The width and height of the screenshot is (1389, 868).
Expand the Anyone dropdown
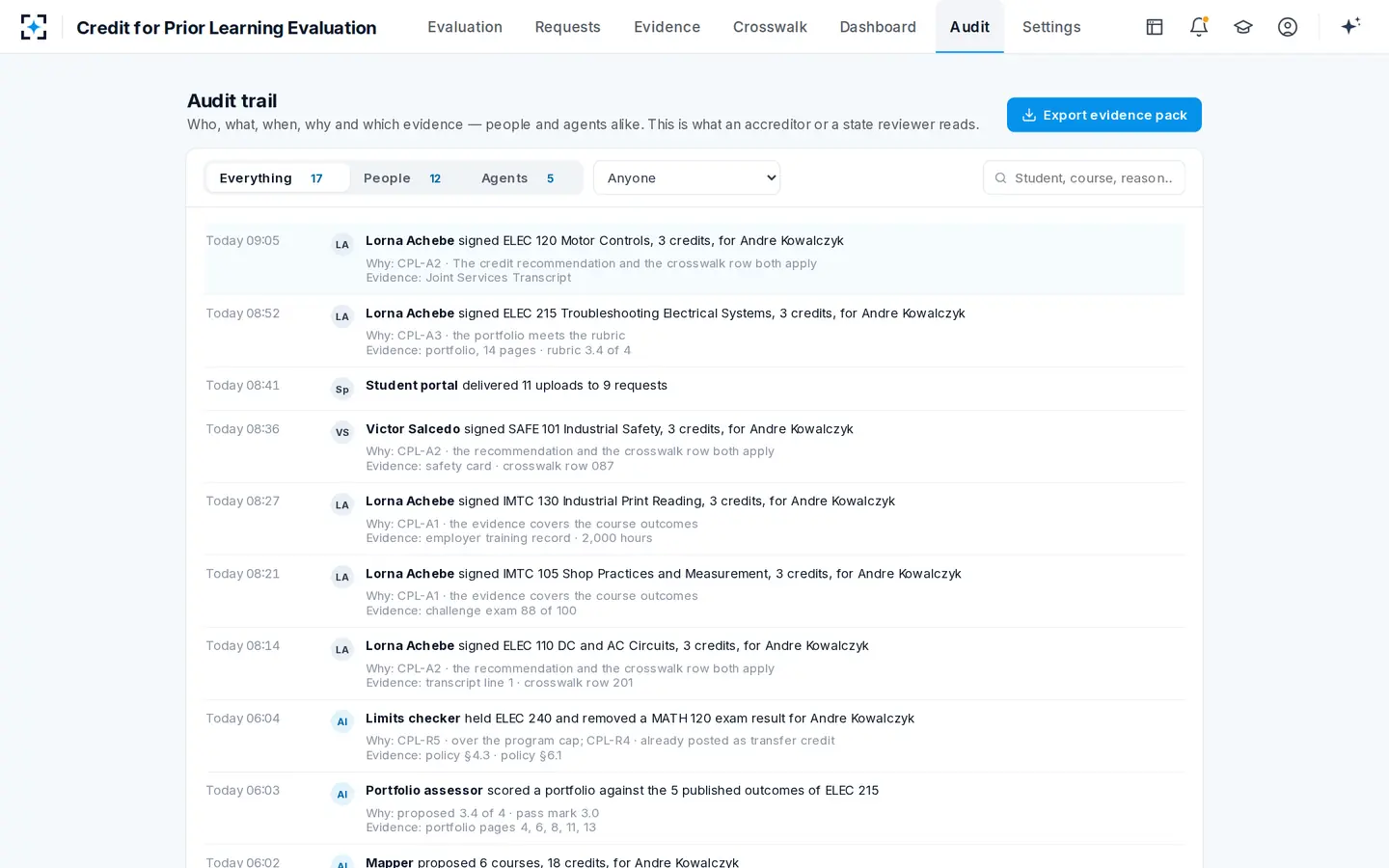[x=687, y=177]
